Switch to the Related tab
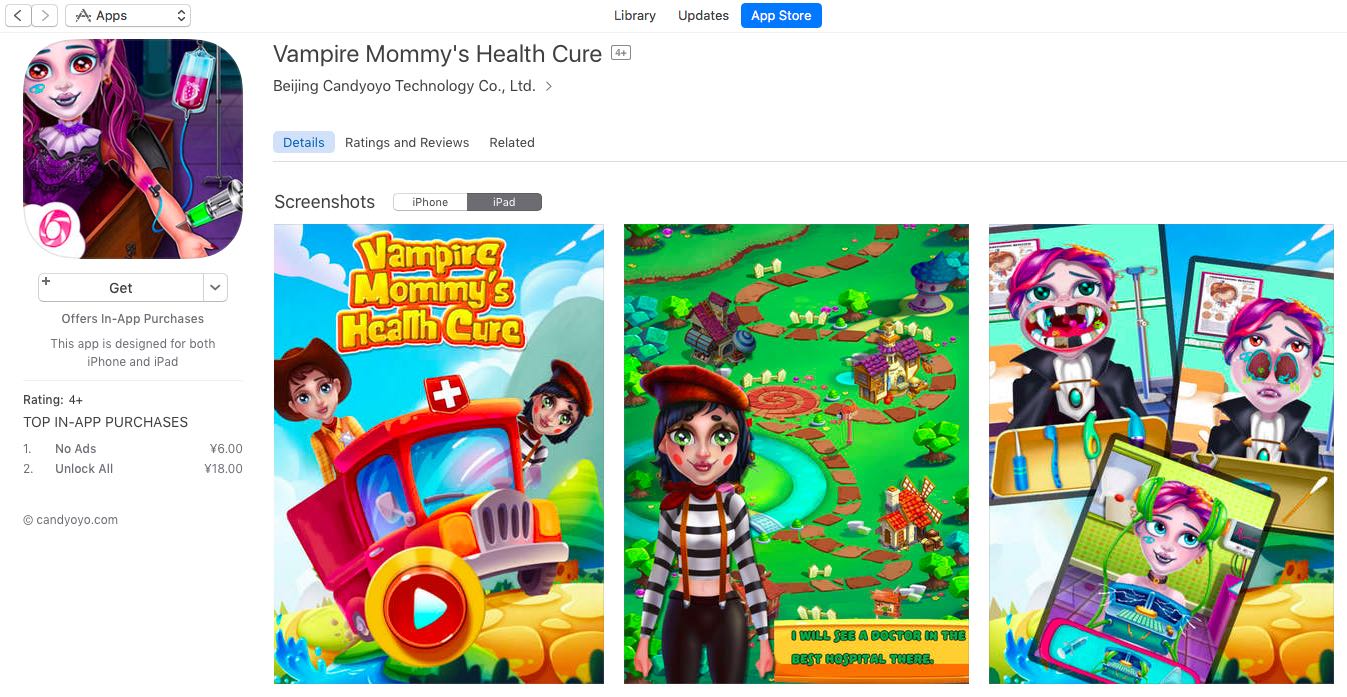1347x697 pixels. point(512,142)
